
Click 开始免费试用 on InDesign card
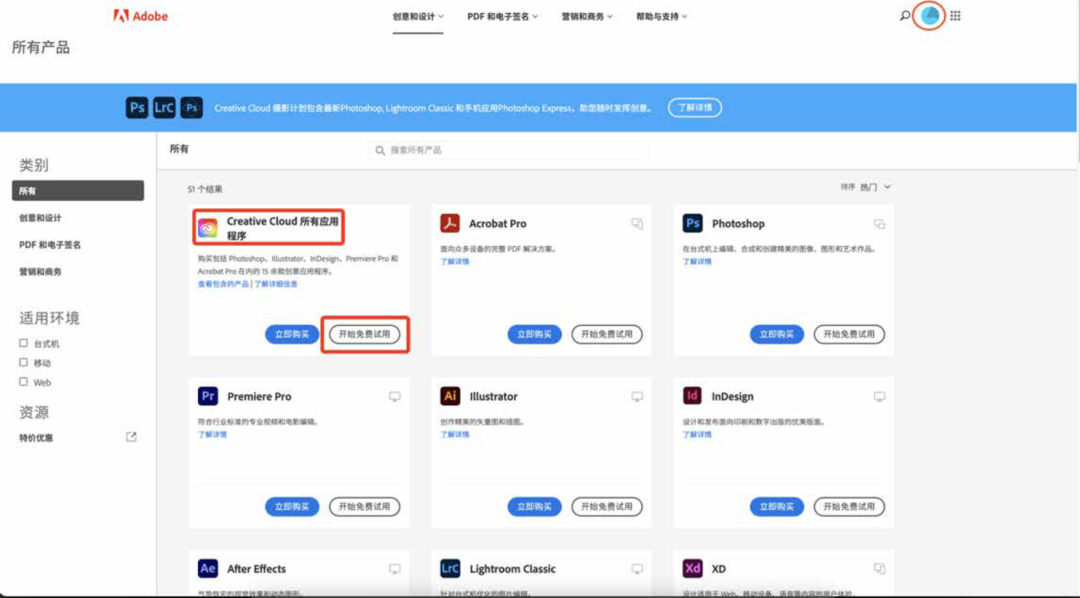(x=849, y=506)
